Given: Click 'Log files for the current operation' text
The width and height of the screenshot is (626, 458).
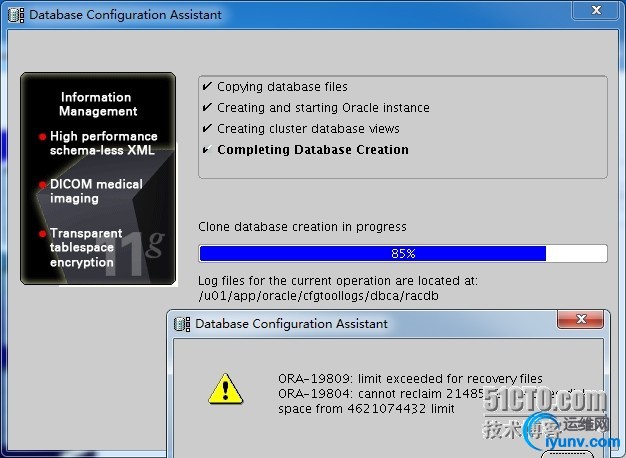Looking at the screenshot, I should click(338, 281).
